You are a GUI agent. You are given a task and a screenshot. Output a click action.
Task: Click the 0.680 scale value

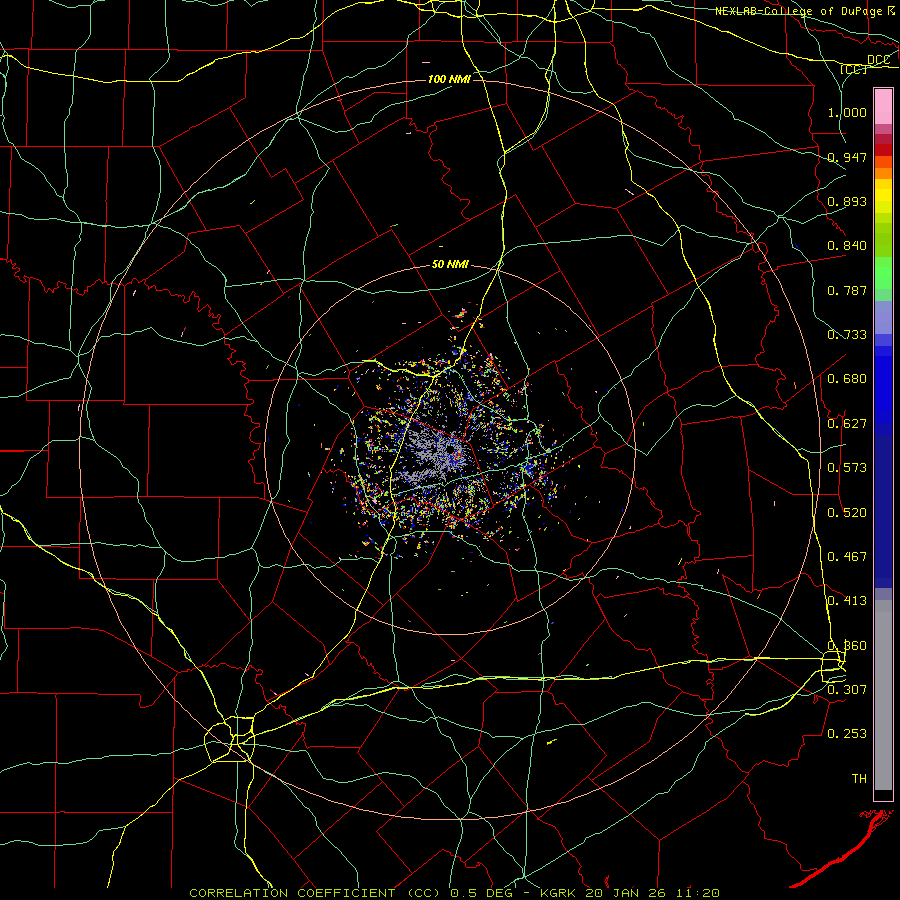pos(847,379)
